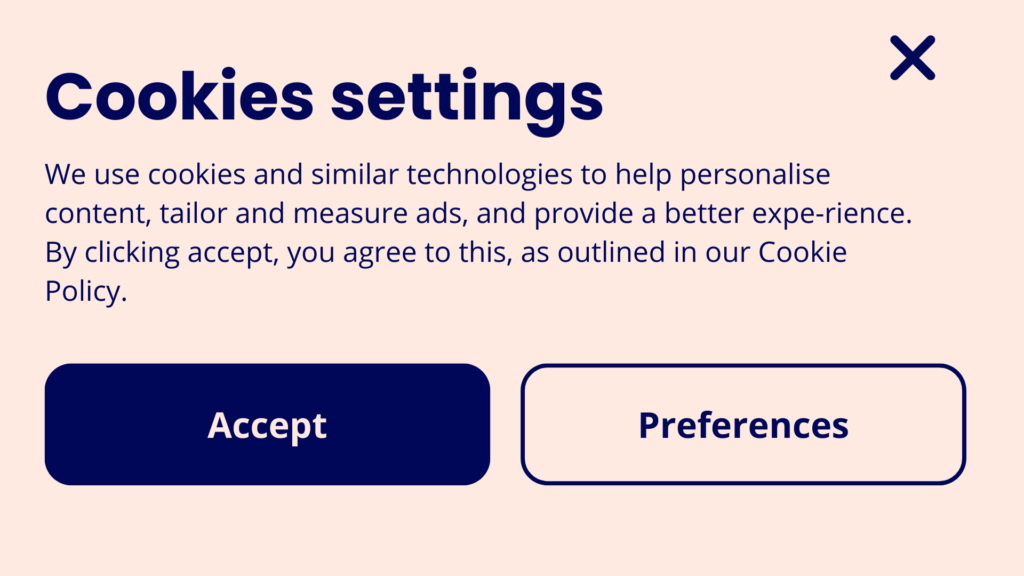Choose the white Preferences button
This screenshot has height=576, width=1024.
743,425
